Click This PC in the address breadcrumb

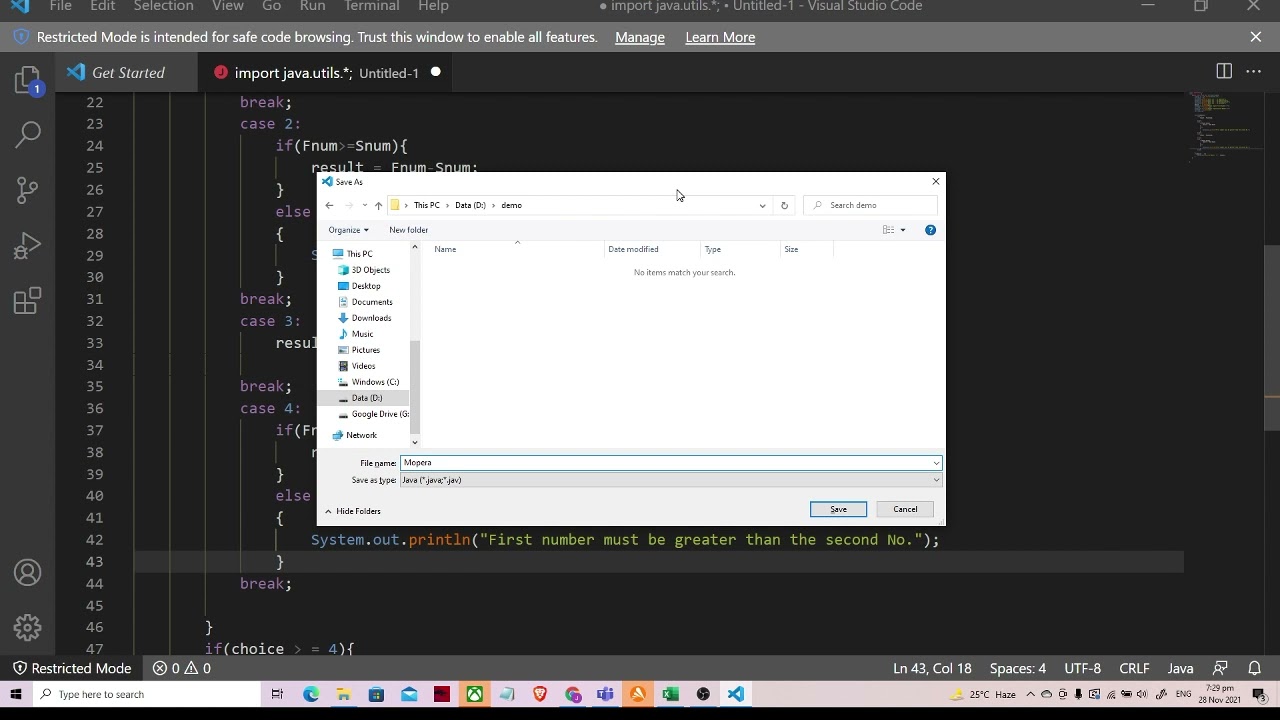[426, 205]
